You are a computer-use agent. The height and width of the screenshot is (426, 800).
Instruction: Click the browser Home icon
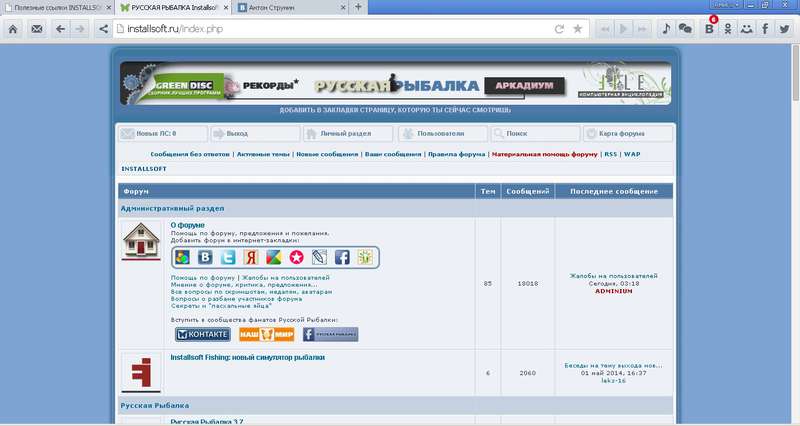click(13, 29)
